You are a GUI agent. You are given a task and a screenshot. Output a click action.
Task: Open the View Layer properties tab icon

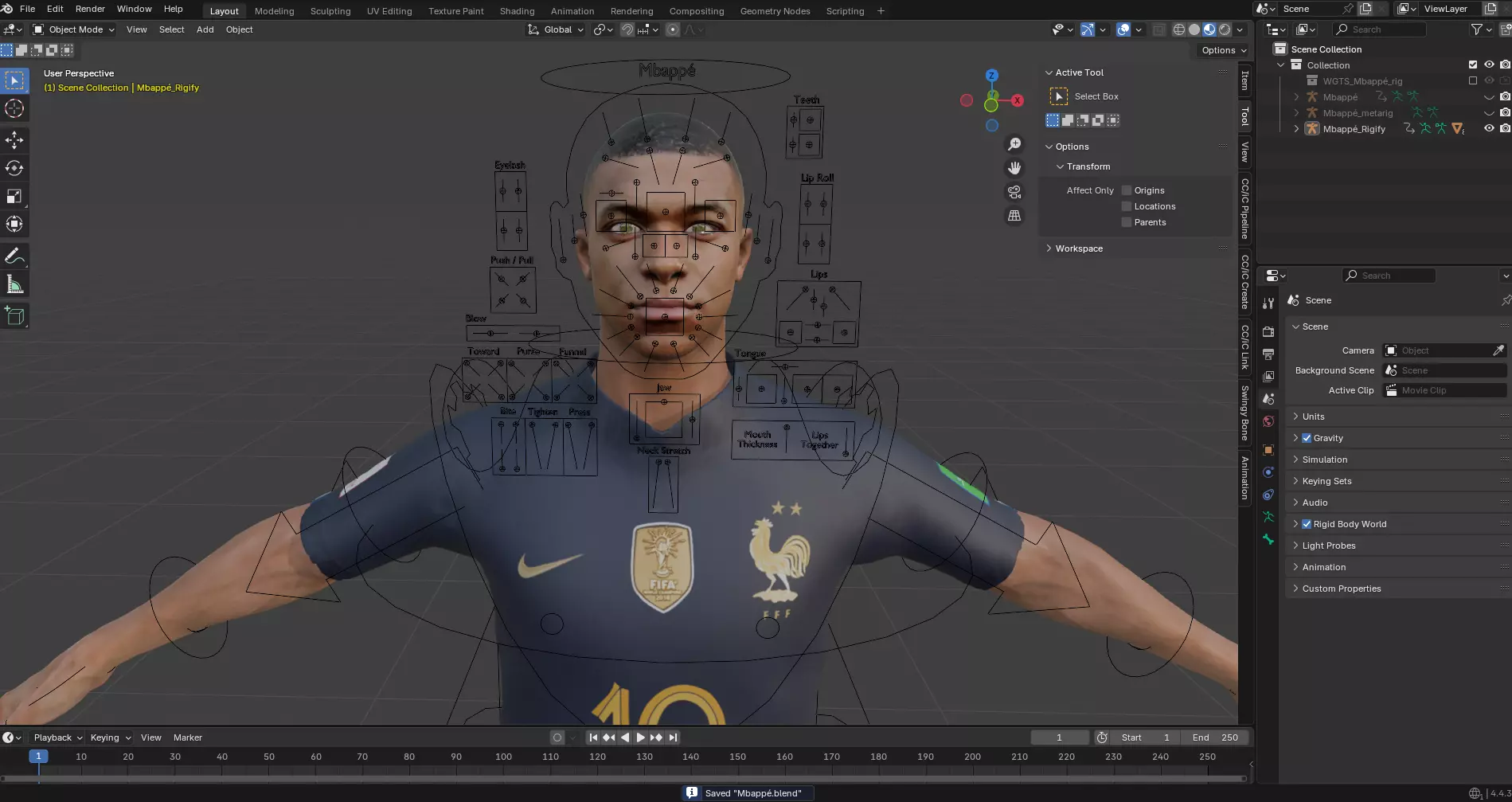(x=1268, y=376)
